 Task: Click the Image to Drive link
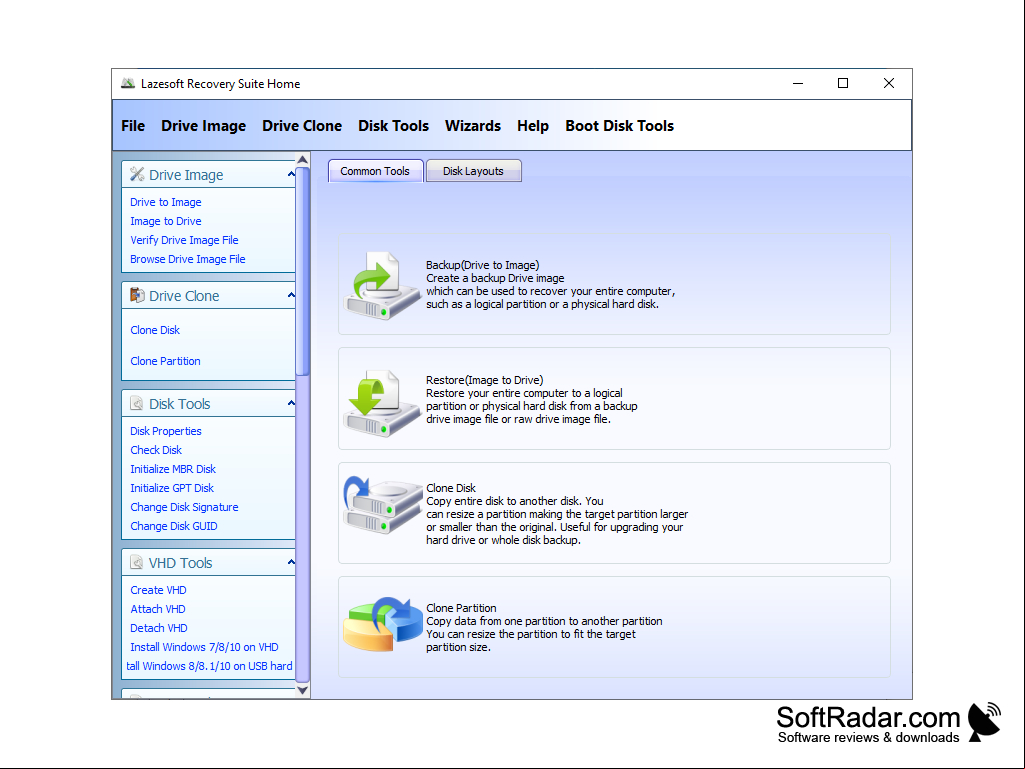tap(165, 221)
